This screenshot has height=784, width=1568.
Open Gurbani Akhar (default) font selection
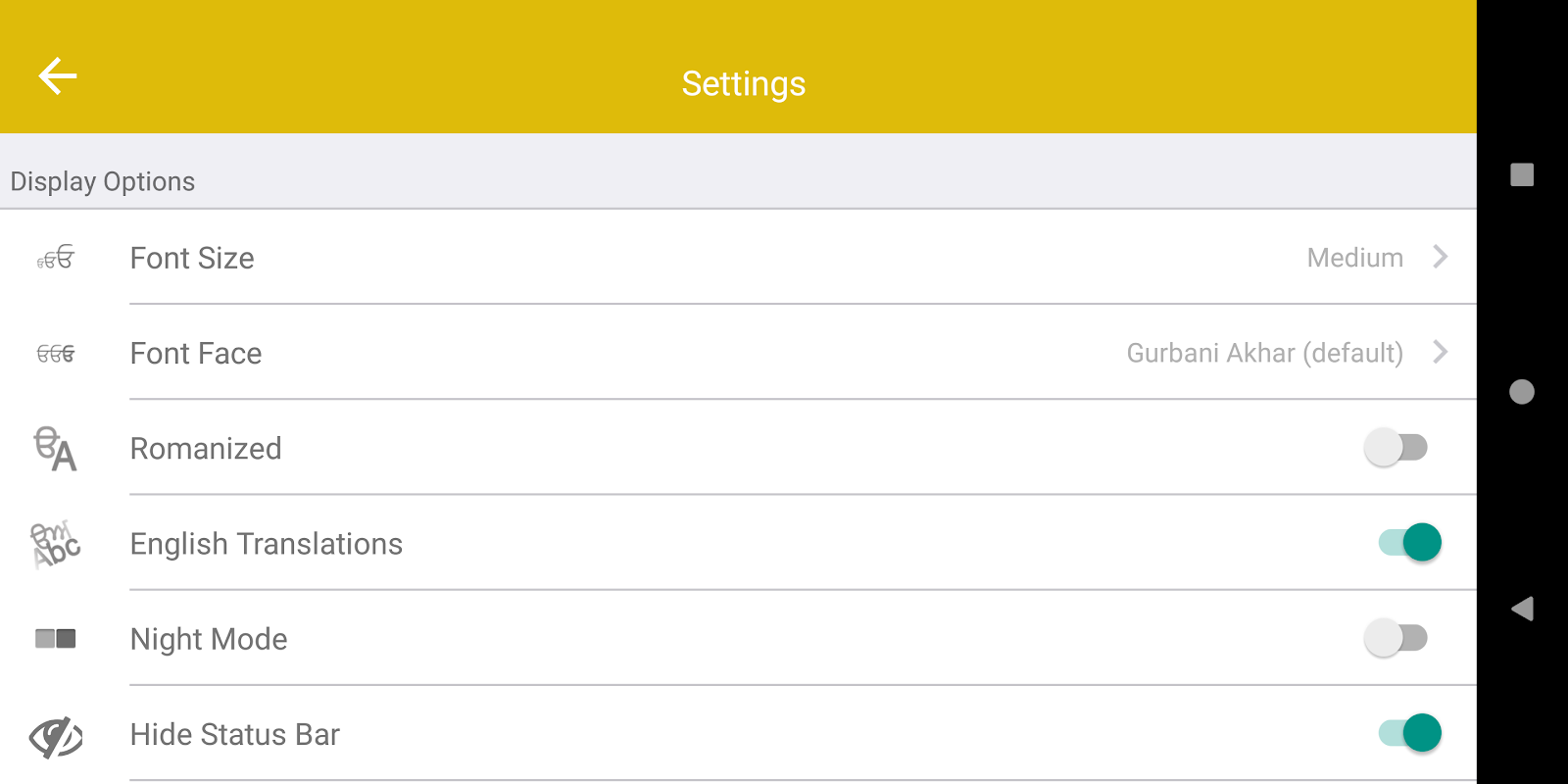tap(1264, 353)
